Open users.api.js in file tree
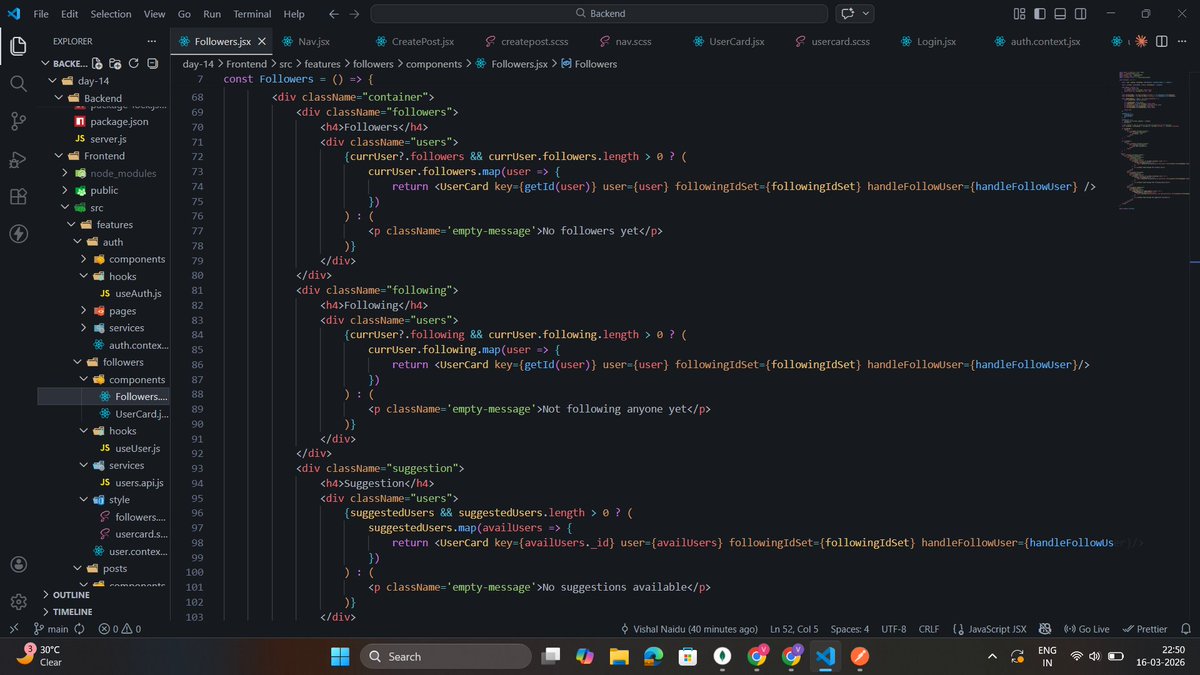Screen dimensions: 1200x675 click(139, 482)
